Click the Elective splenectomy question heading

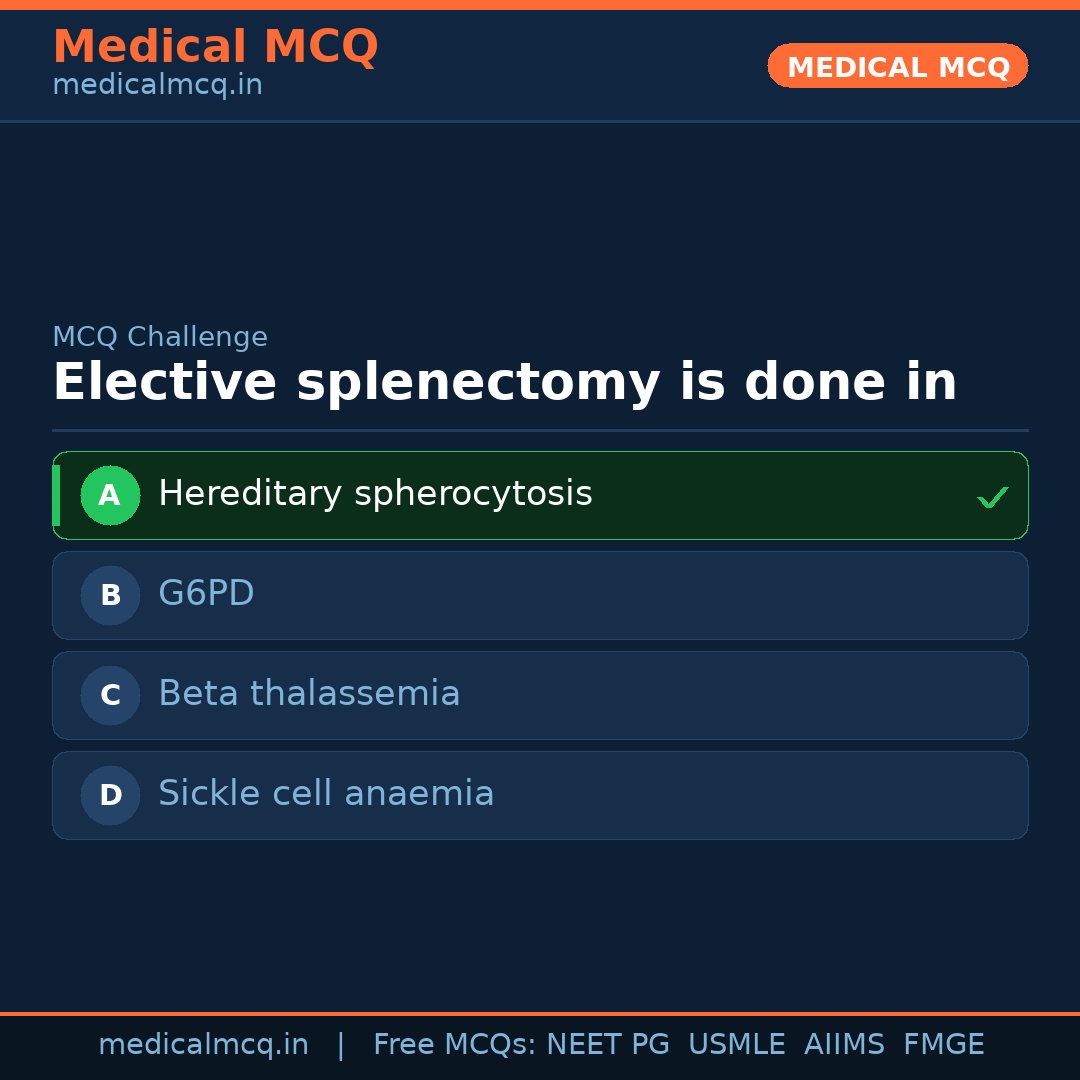tap(504, 383)
